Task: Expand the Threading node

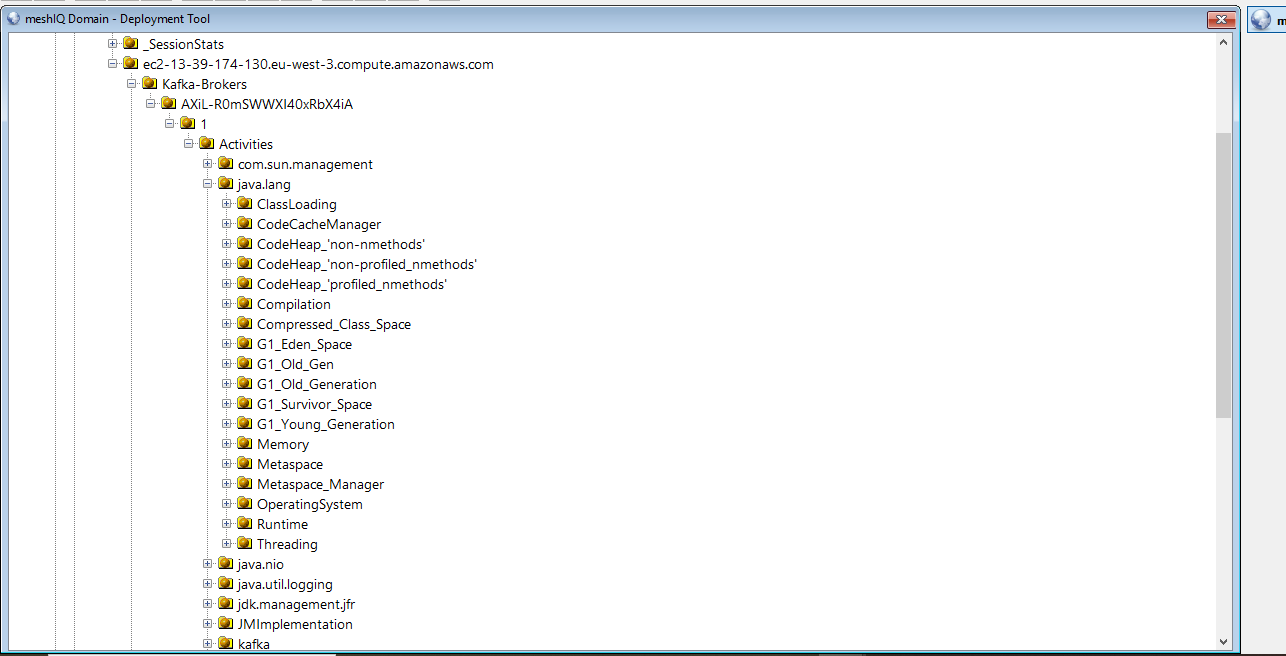Action: tap(227, 544)
